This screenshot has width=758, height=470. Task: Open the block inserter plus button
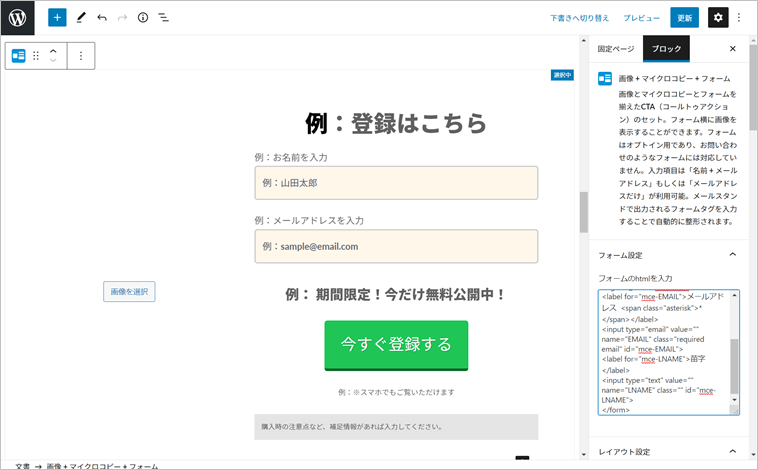(x=57, y=18)
